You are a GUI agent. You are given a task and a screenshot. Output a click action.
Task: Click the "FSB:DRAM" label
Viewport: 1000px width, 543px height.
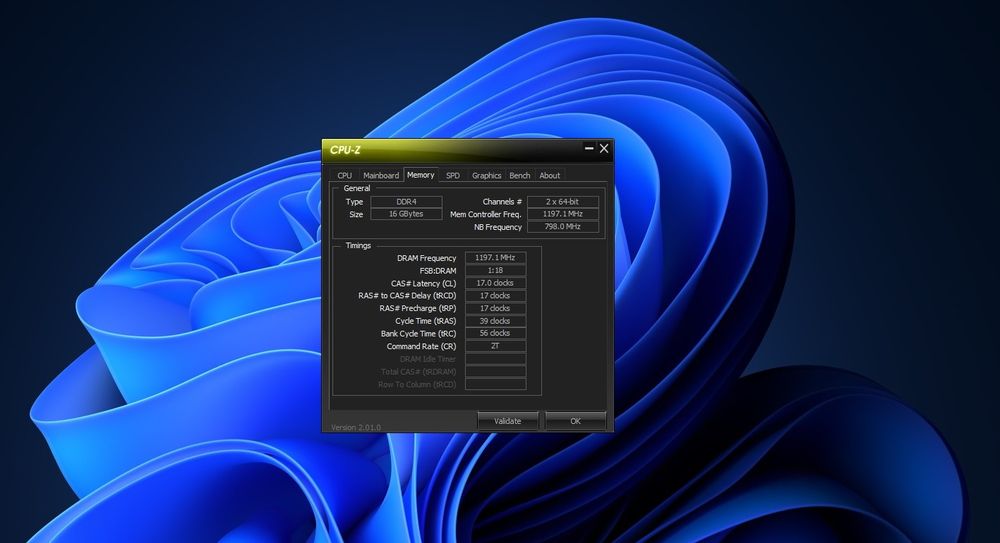[x=438, y=271]
